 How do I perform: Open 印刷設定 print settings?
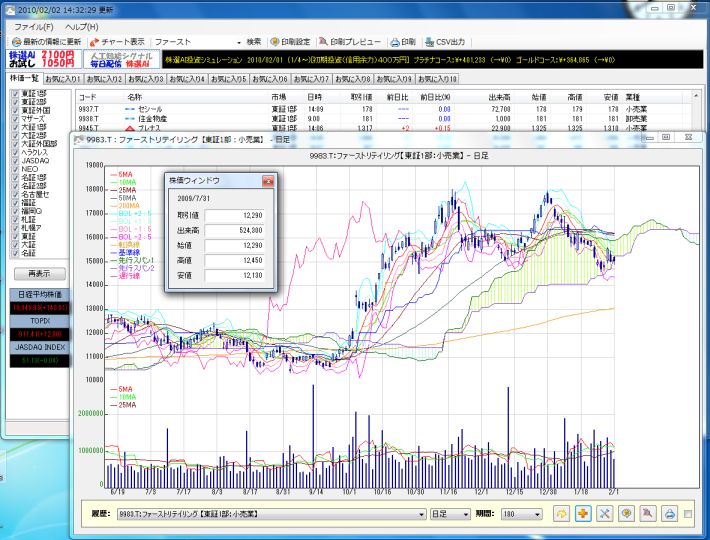click(289, 42)
